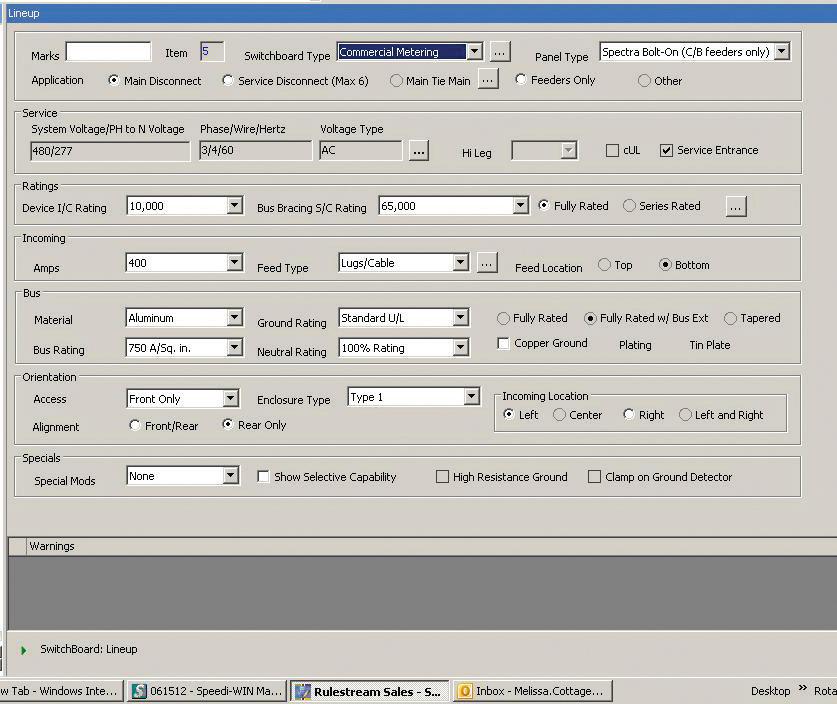
Task: Check Clamp on Ground Detector
Action: coord(594,477)
